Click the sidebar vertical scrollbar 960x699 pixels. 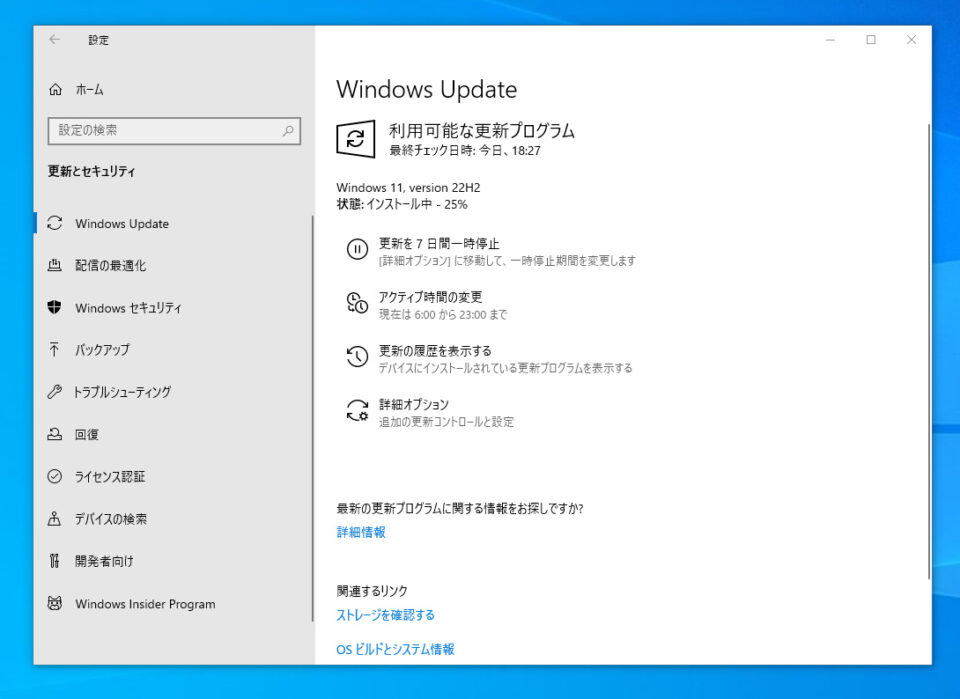(312, 419)
